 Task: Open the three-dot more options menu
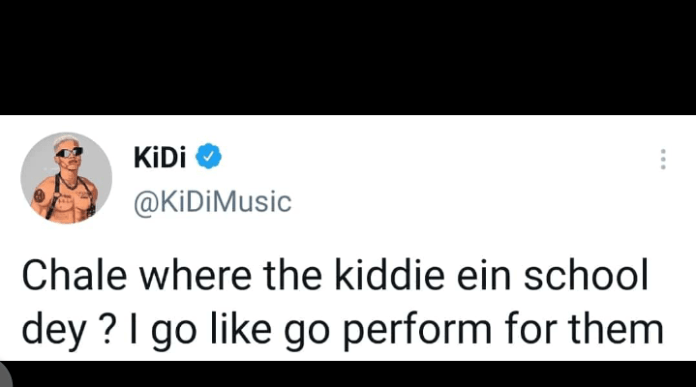(x=663, y=159)
